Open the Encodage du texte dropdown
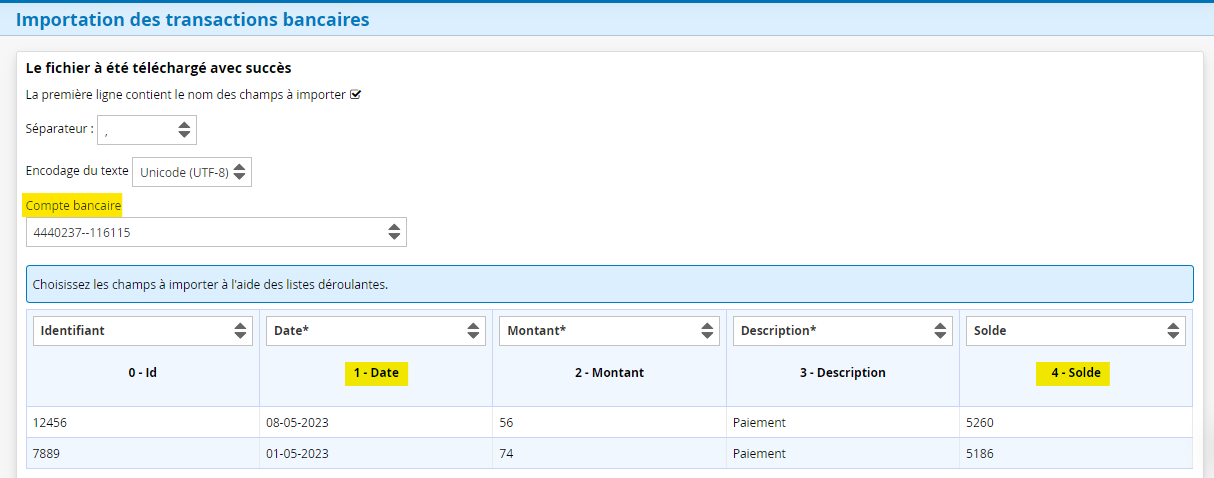The width and height of the screenshot is (1214, 478). tap(192, 172)
